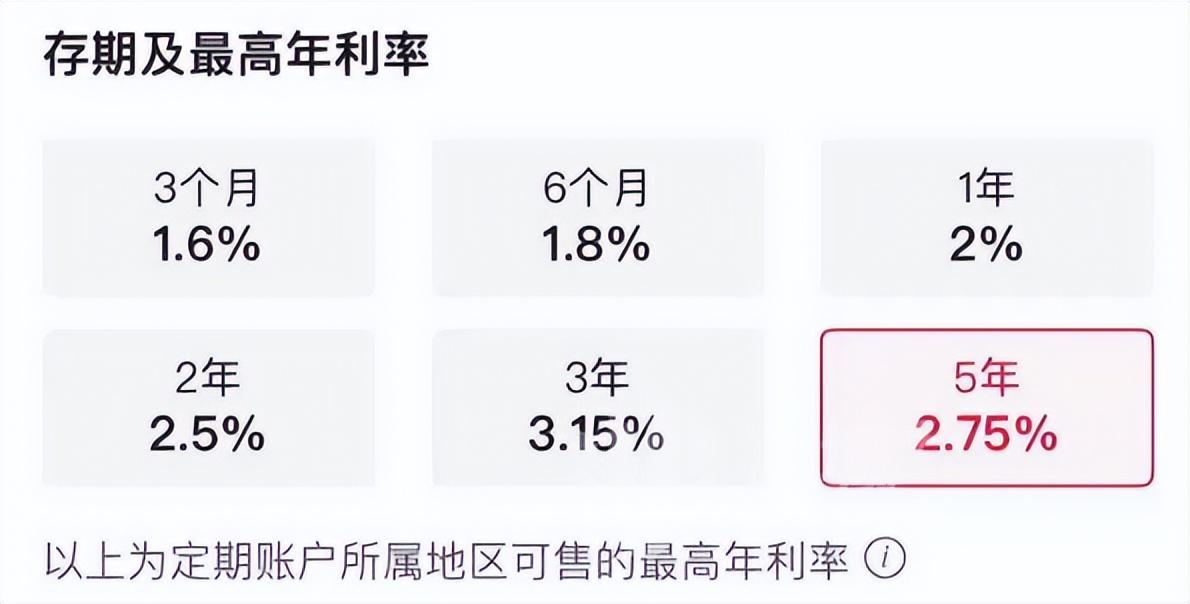
Task: Choose the 1年 deposit term card
Action: 986,217
